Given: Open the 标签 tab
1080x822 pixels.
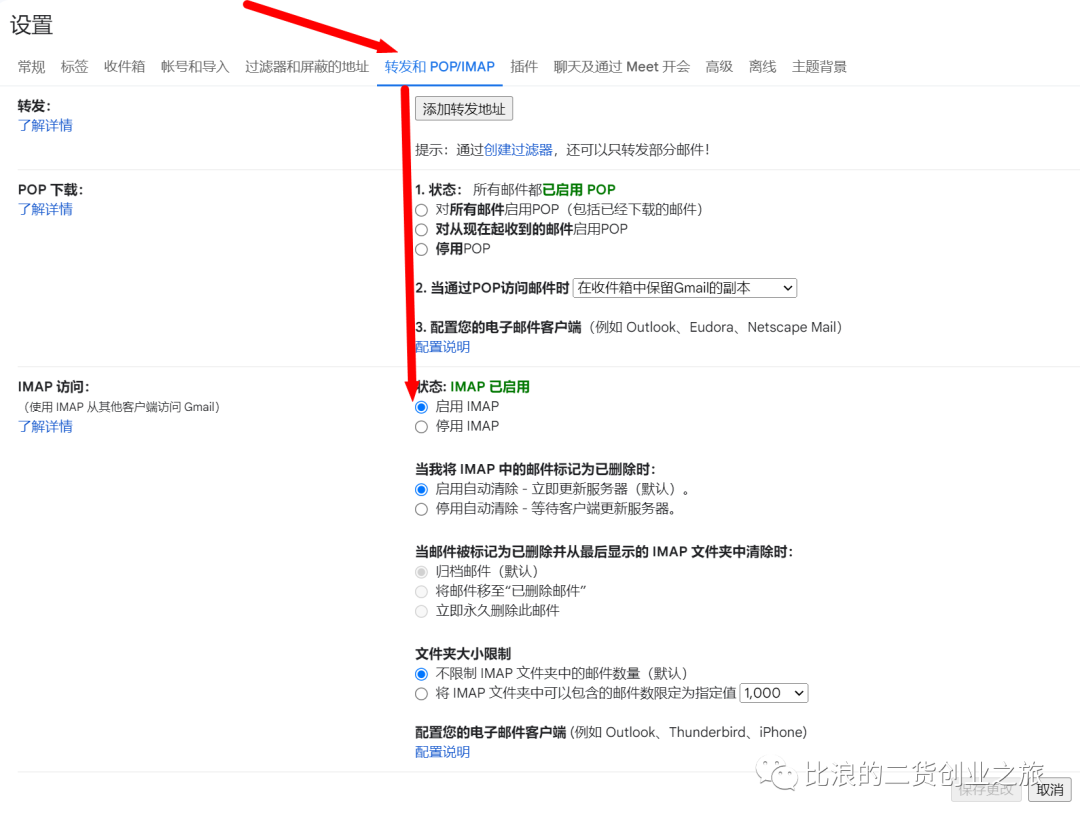Looking at the screenshot, I should (x=74, y=66).
